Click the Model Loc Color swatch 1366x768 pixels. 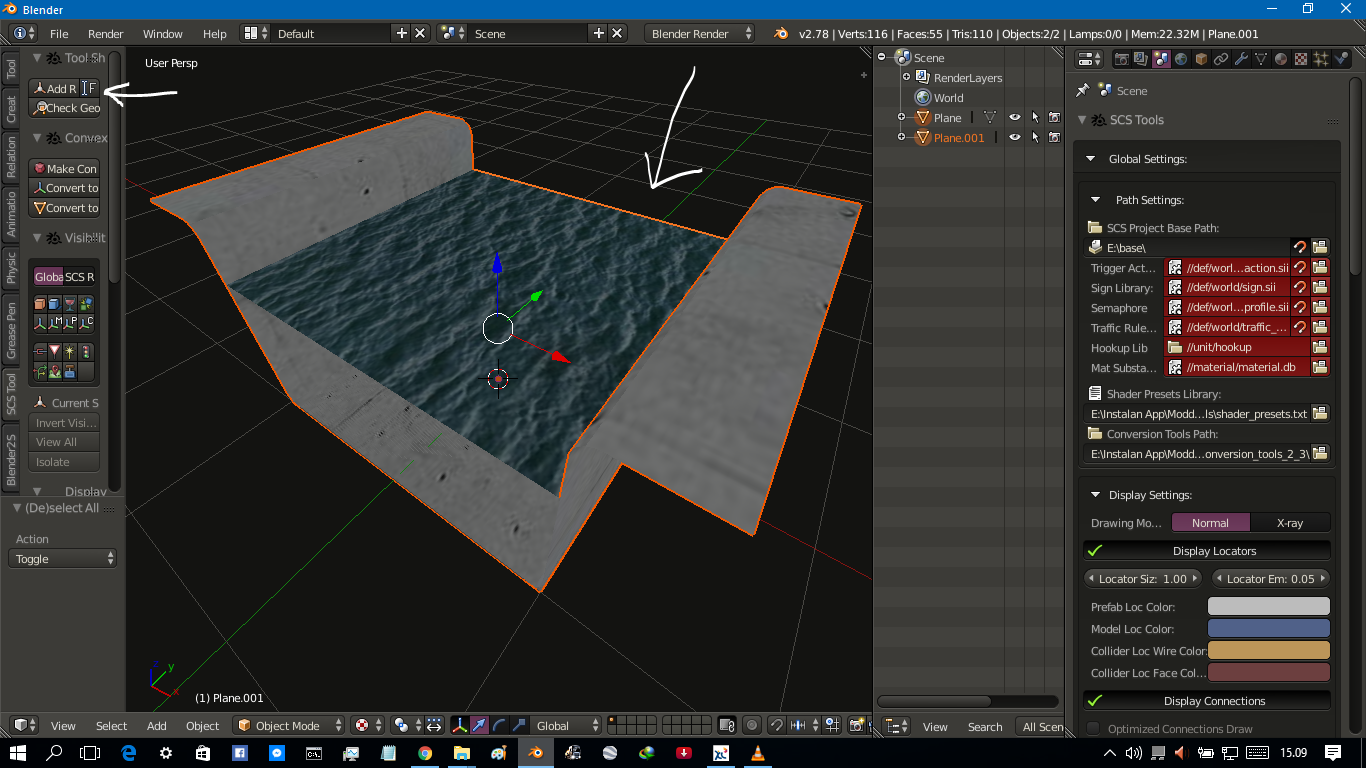pos(1268,628)
